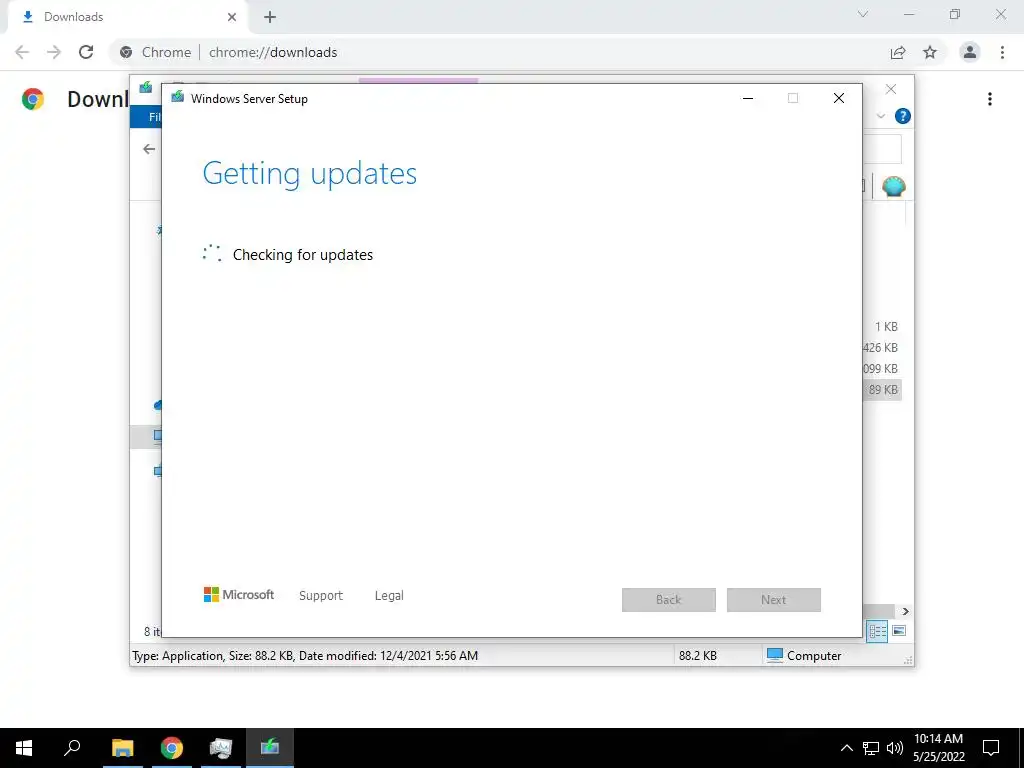
Task: Click the Windows Server Setup title icon
Action: 178,98
